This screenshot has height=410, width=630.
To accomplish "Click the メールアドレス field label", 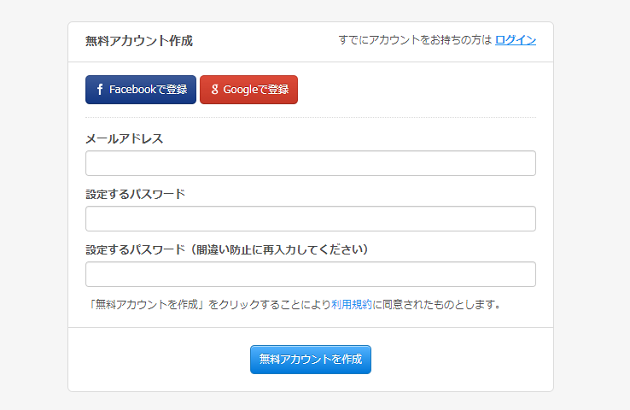I will pos(124,139).
